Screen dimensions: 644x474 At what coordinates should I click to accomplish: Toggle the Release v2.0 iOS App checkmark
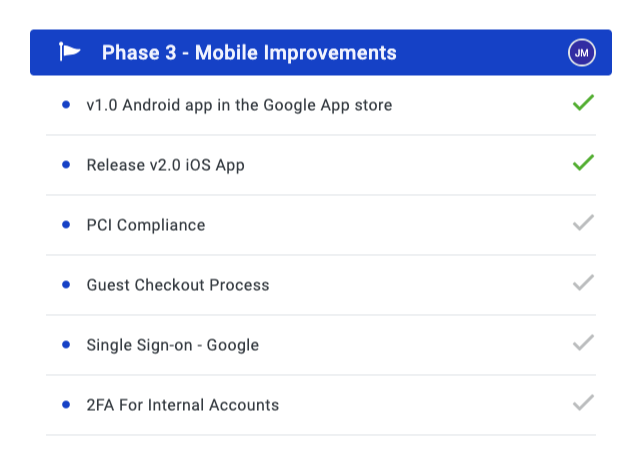click(583, 163)
